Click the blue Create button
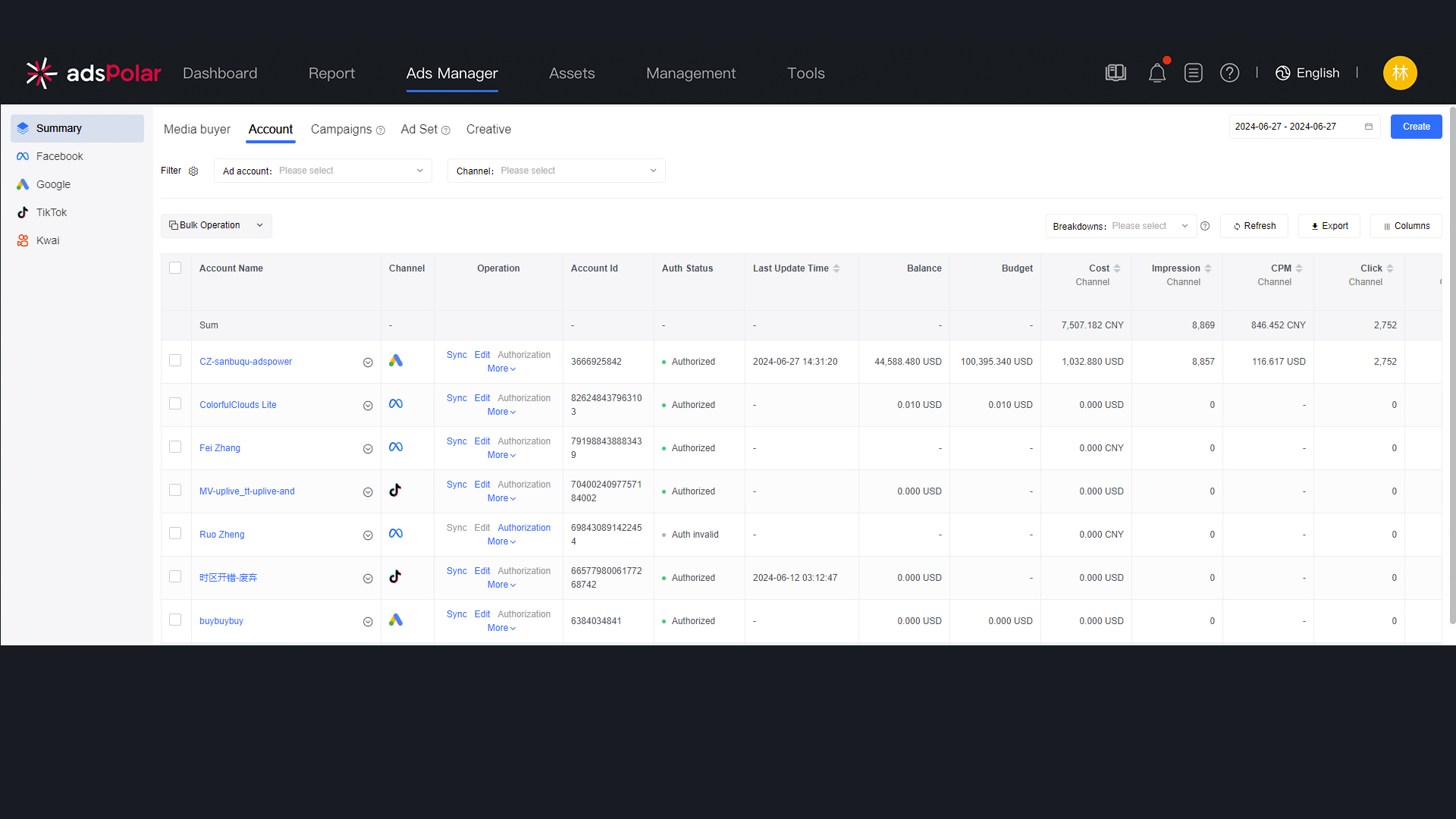Image resolution: width=1456 pixels, height=819 pixels. (1416, 127)
